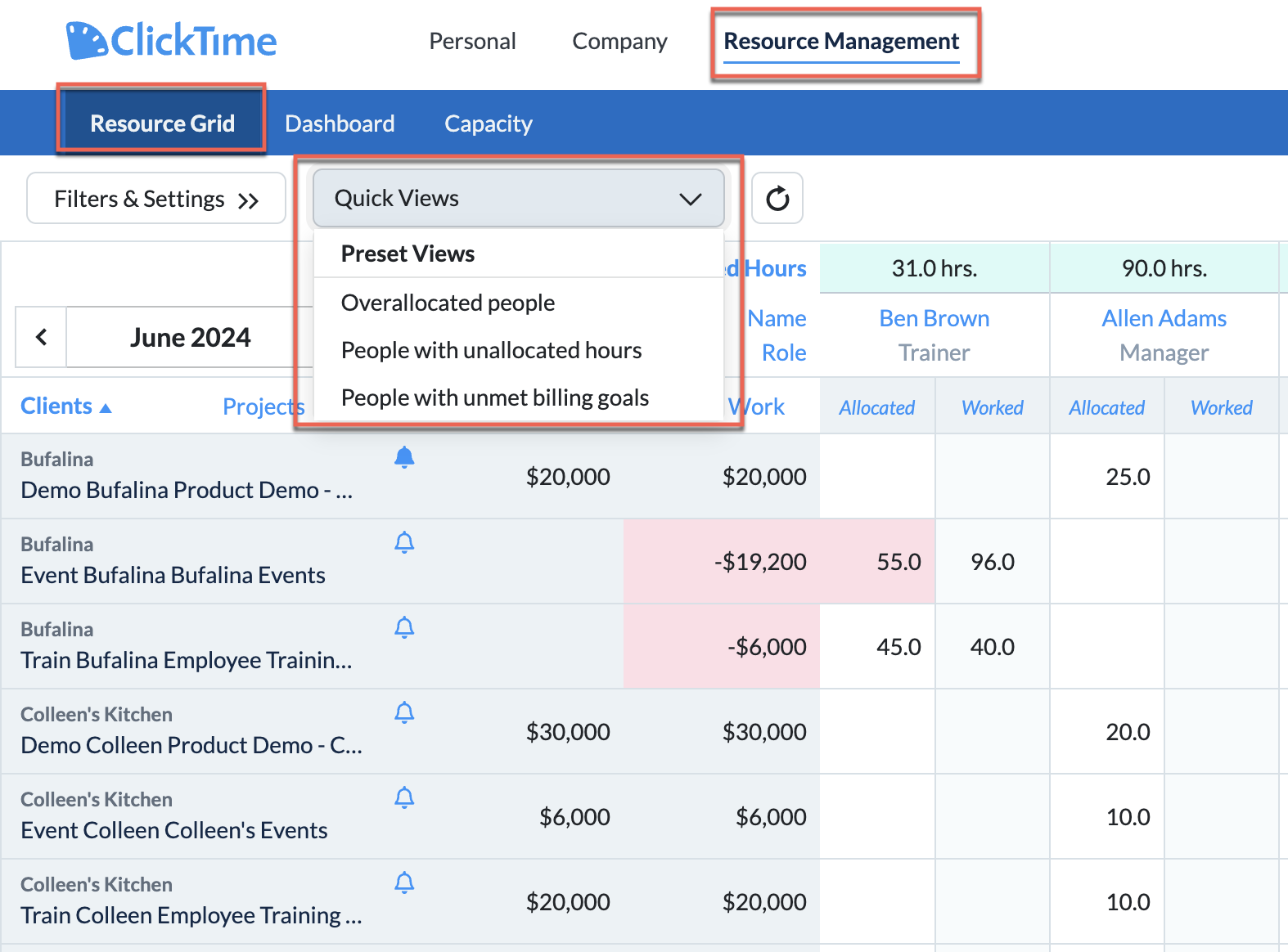This screenshot has height=952, width=1288.
Task: Click the -$19,200 remaining amount
Action: 760,562
